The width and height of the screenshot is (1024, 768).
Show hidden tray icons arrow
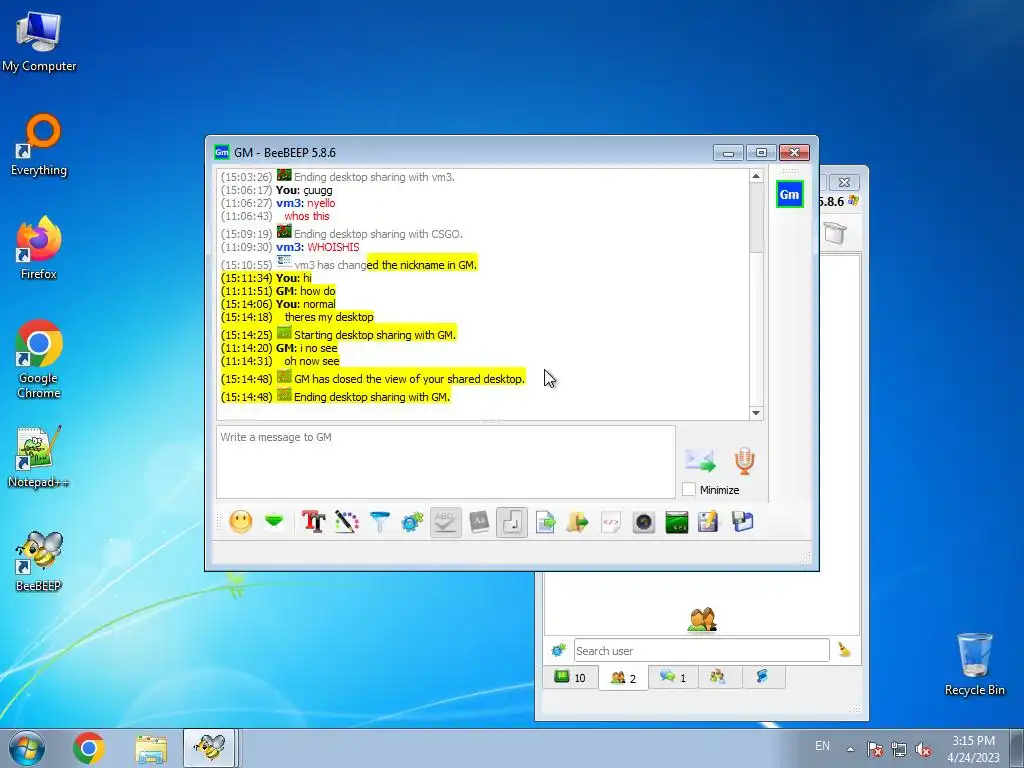(x=850, y=749)
